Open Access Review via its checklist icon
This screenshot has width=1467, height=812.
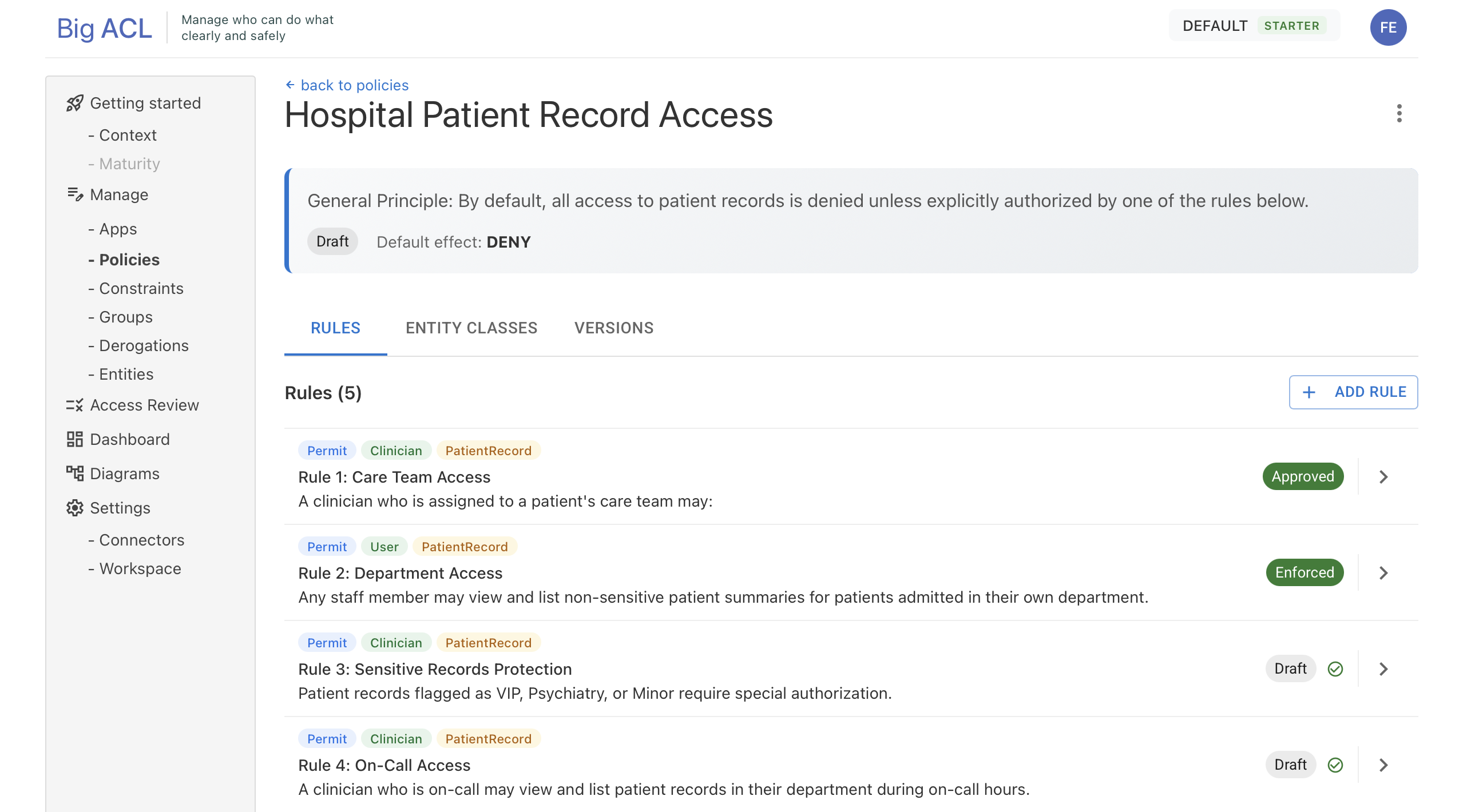(74, 405)
